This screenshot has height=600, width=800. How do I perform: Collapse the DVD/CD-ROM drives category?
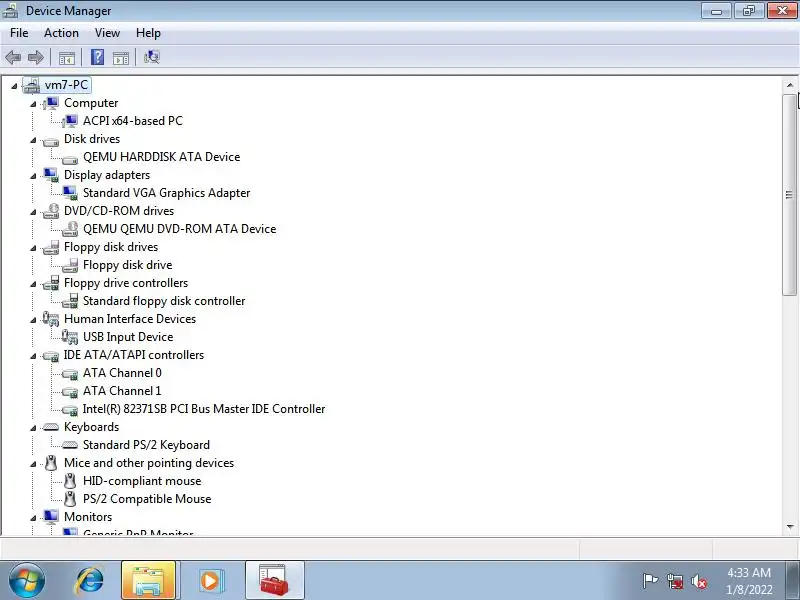point(33,212)
